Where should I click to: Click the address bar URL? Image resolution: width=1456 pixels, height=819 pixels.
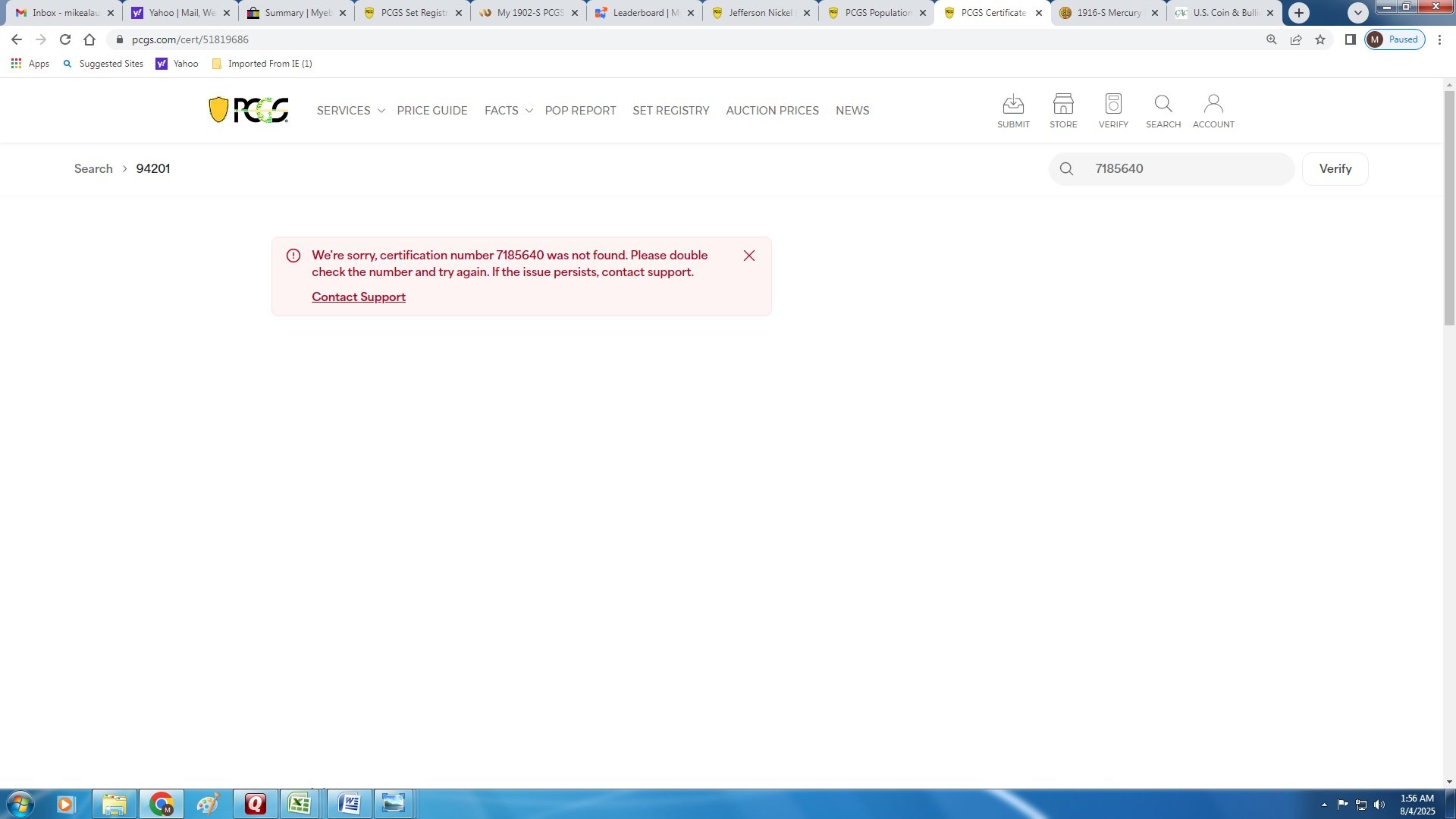coord(190,39)
